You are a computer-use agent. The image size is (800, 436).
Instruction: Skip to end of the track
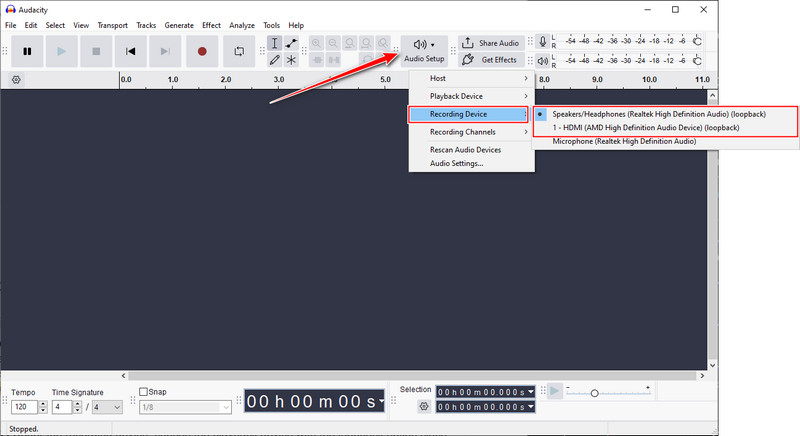(x=165, y=51)
